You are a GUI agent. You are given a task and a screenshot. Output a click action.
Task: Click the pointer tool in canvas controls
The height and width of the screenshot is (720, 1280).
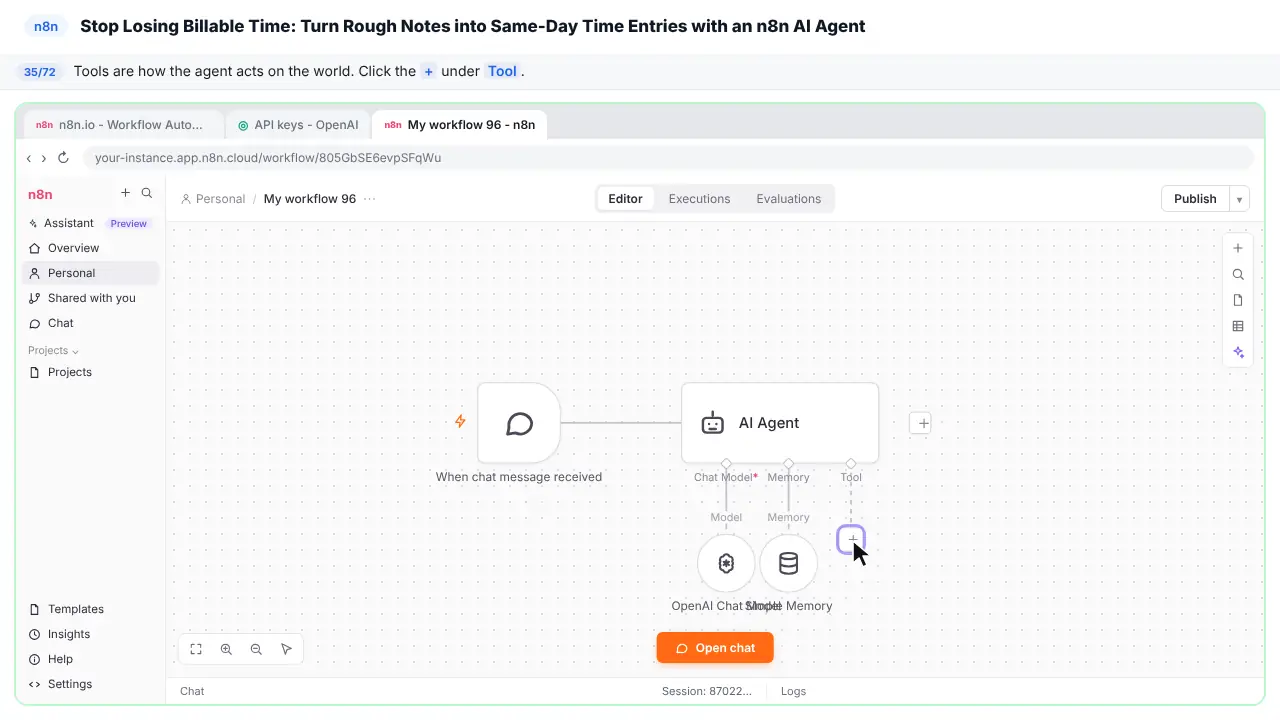coord(286,649)
